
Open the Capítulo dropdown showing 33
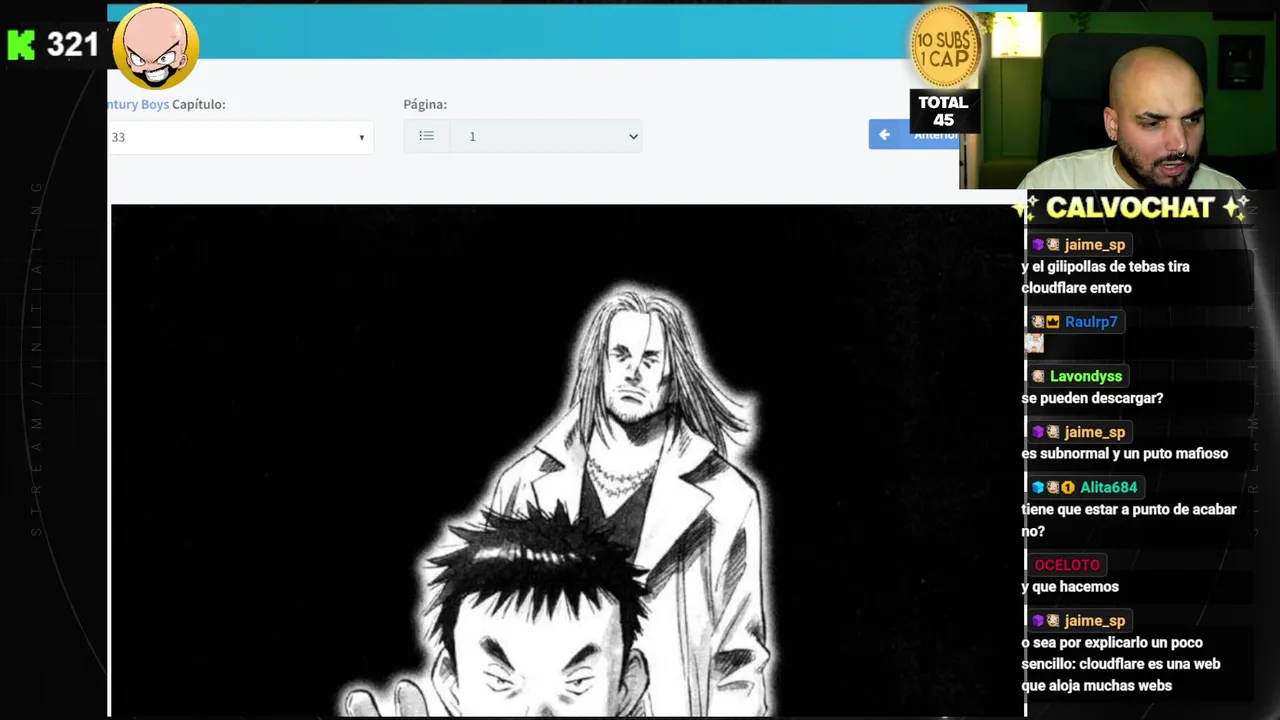pyautogui.click(x=240, y=137)
